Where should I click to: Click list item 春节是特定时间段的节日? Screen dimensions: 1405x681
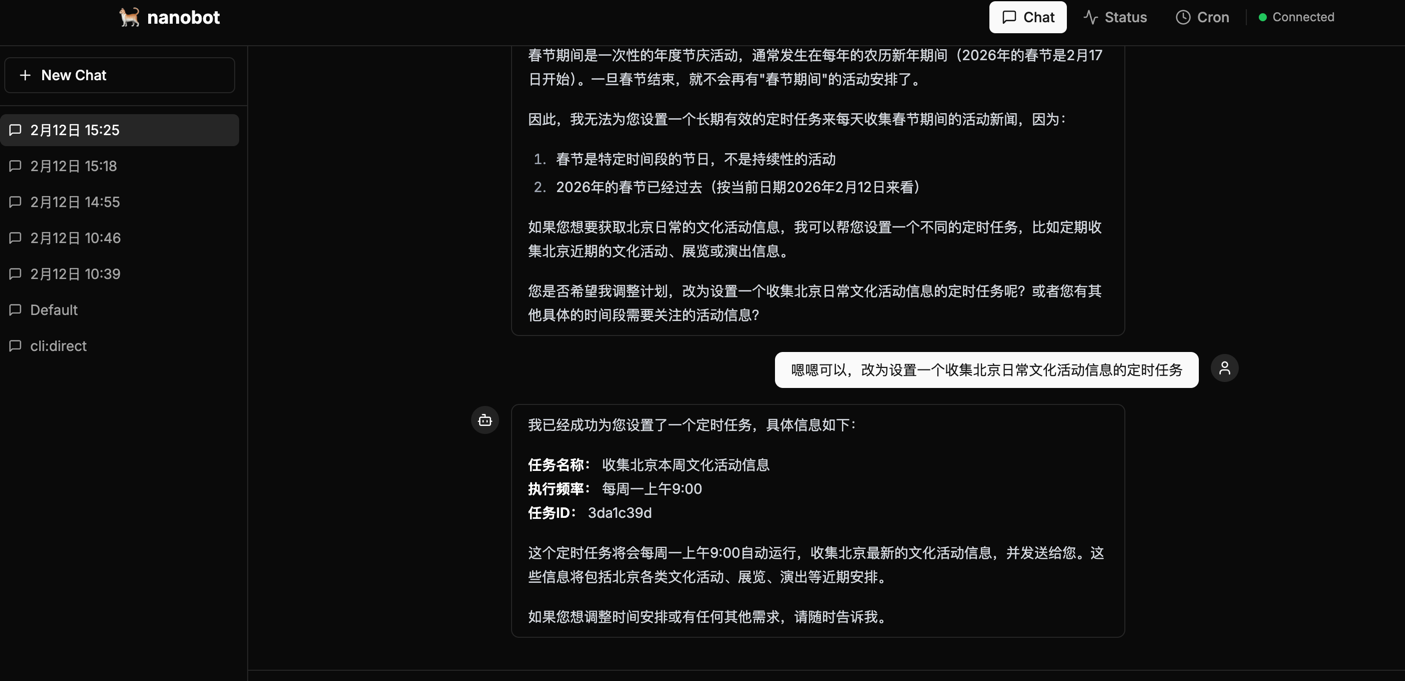point(696,159)
